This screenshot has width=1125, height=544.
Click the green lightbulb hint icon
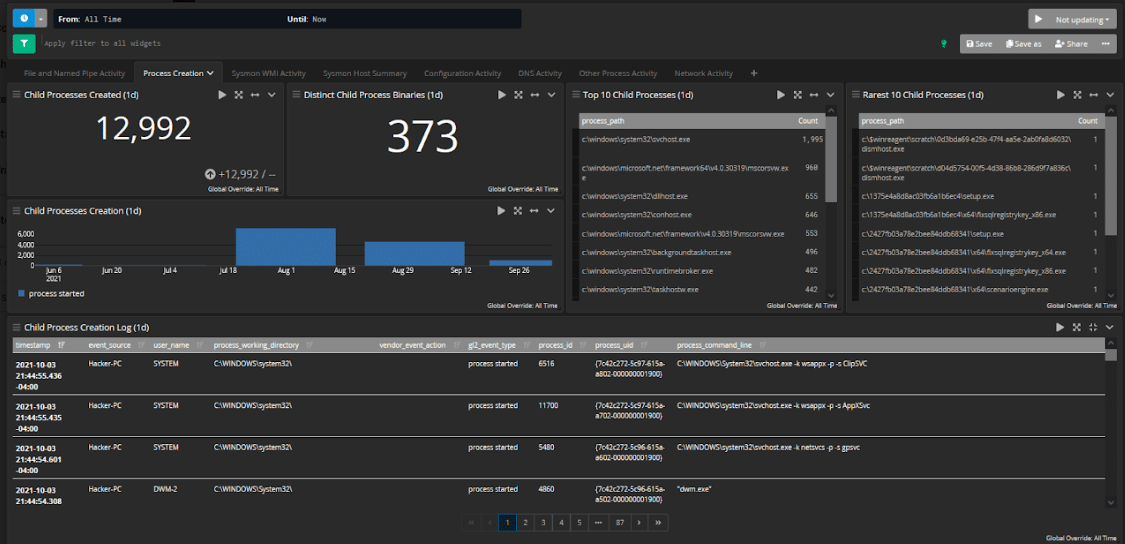click(943, 44)
